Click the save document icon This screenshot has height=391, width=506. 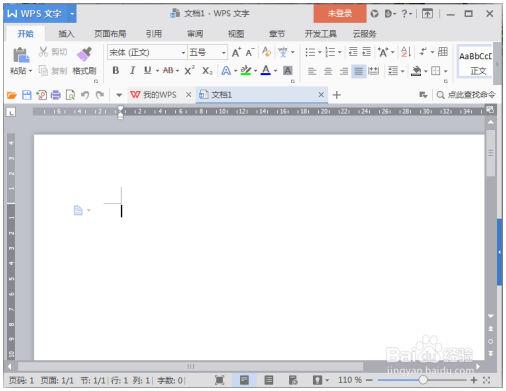(27, 95)
